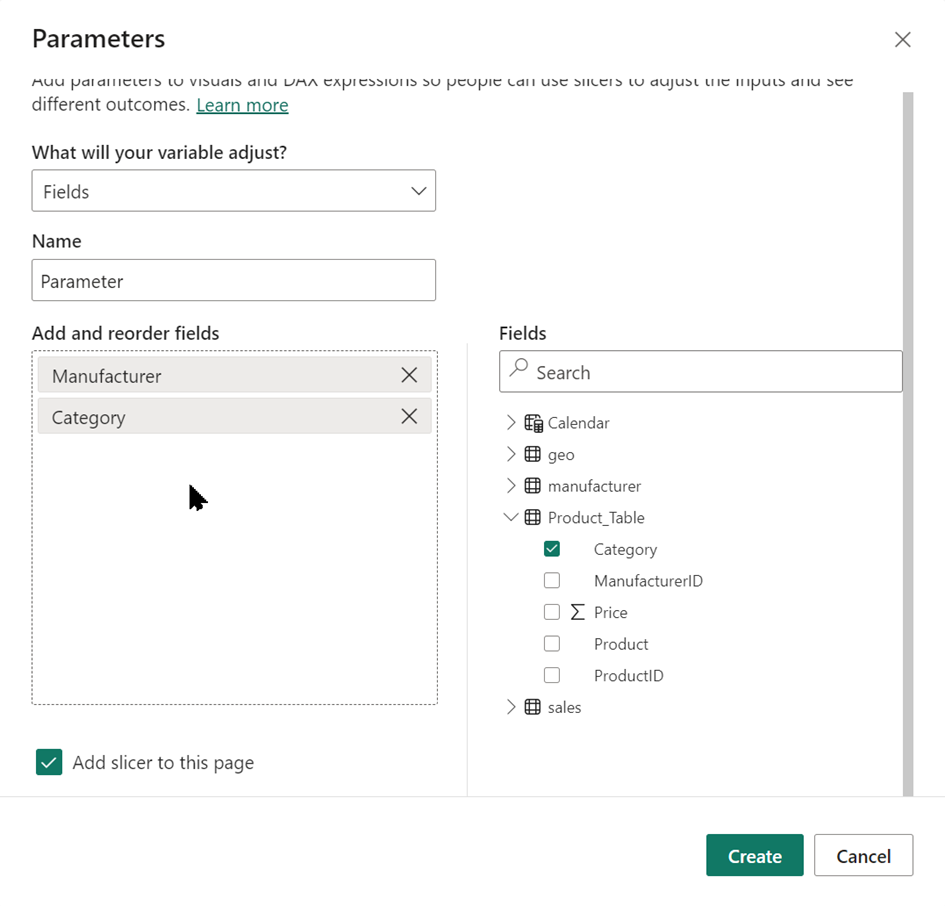This screenshot has height=906, width=945.
Task: Click the Name text field containing Parameter
Action: click(x=234, y=281)
